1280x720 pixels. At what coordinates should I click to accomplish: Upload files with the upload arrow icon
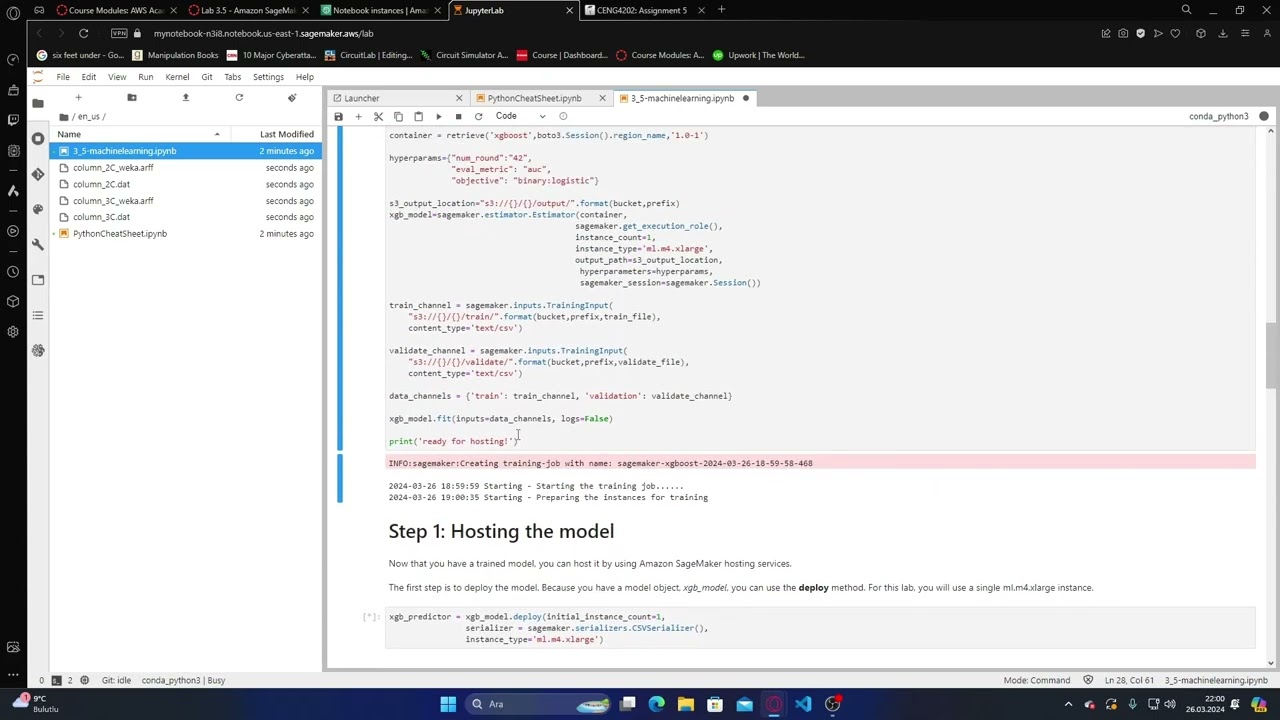point(185,97)
